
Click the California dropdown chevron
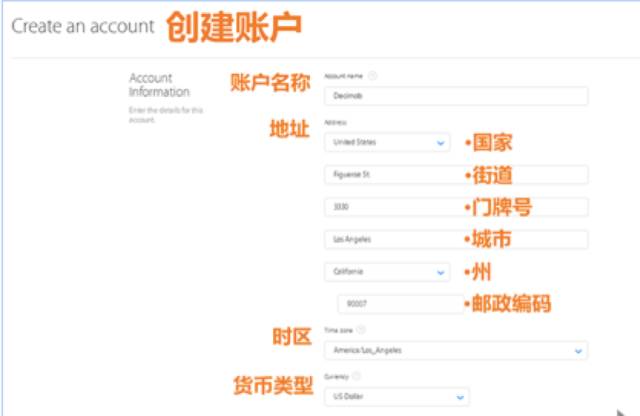(x=441, y=272)
